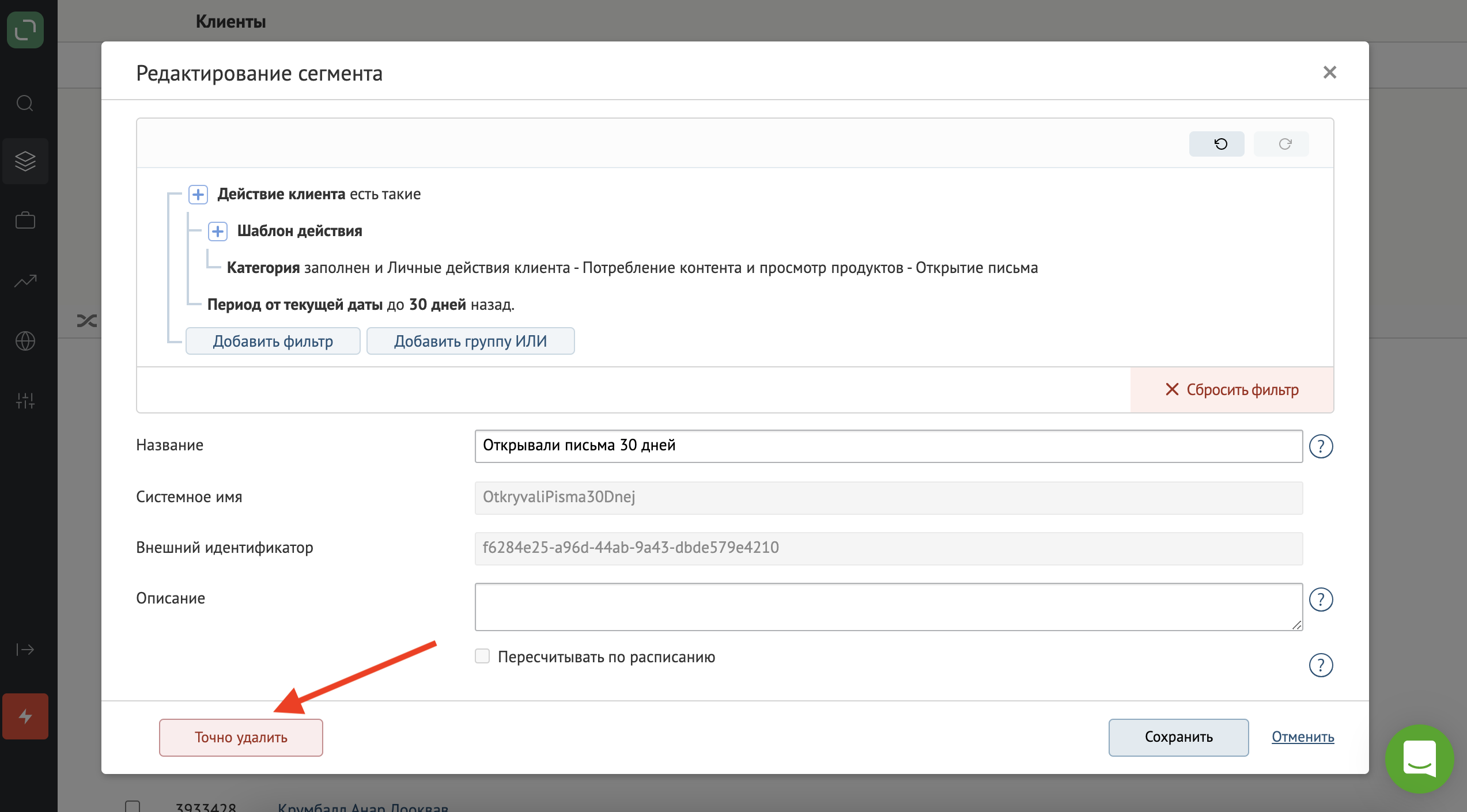The width and height of the screenshot is (1467, 812).
Task: Click the Системное имя field
Action: (x=888, y=498)
